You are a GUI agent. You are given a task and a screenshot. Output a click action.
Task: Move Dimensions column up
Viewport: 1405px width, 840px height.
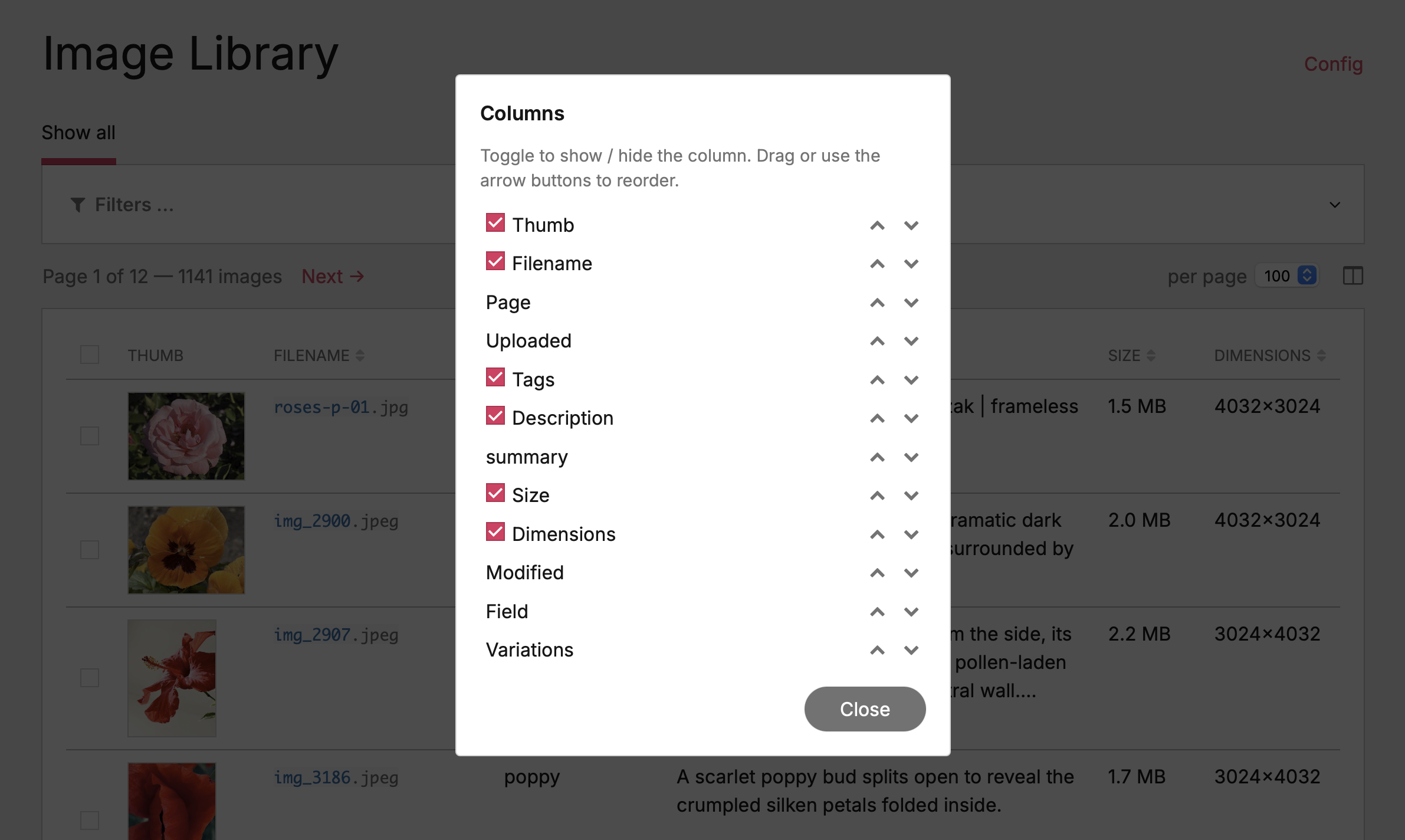point(877,534)
